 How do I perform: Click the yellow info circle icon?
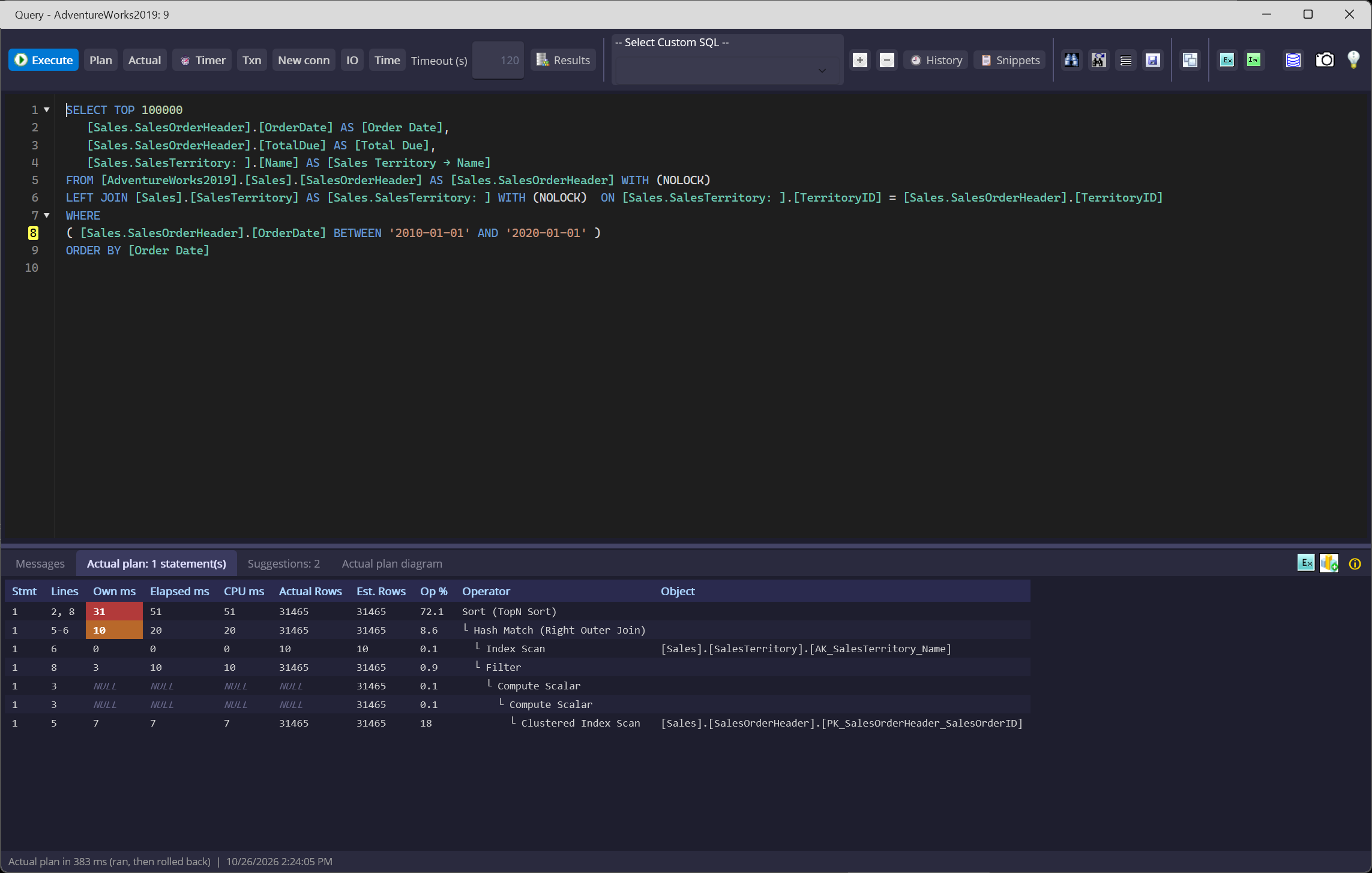pyautogui.click(x=1355, y=563)
